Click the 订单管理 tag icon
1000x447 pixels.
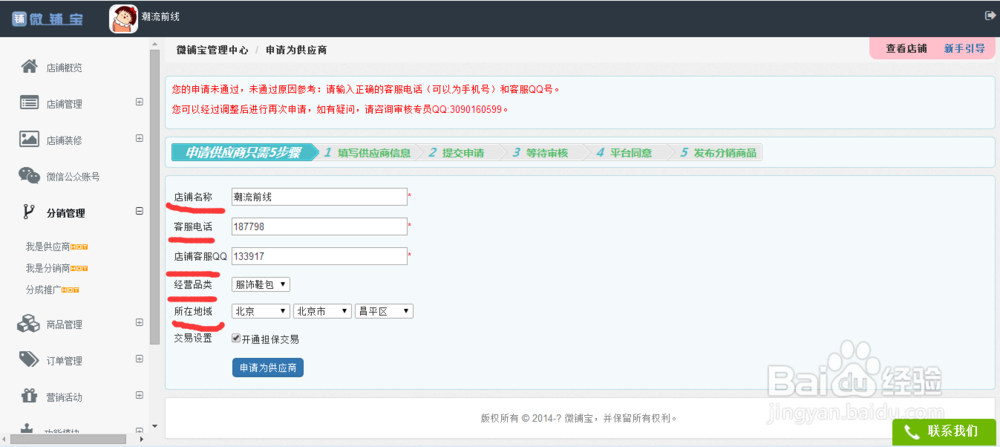(x=29, y=360)
